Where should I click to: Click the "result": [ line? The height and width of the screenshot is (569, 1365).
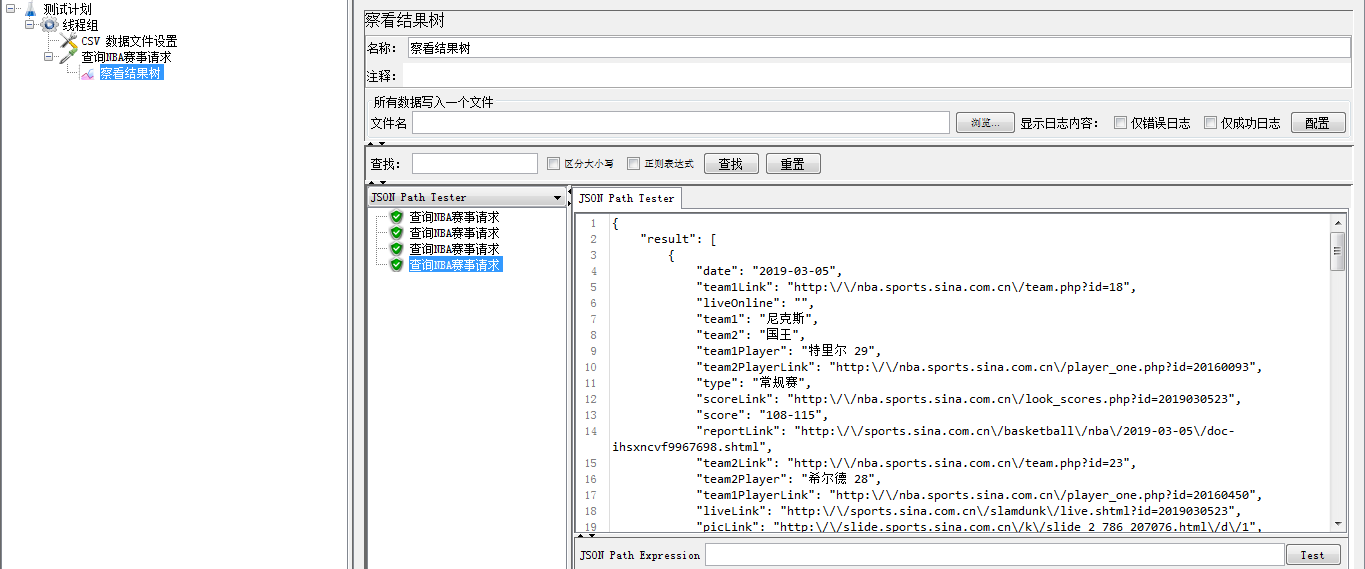coord(679,239)
